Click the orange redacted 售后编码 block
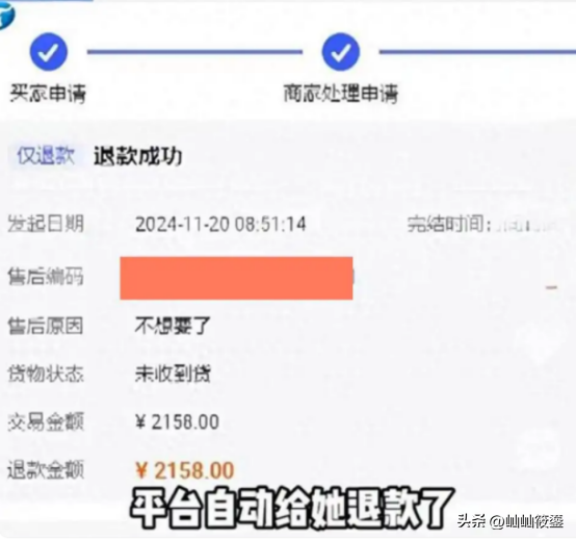Image resolution: width=576 pixels, height=541 pixels. click(x=236, y=278)
